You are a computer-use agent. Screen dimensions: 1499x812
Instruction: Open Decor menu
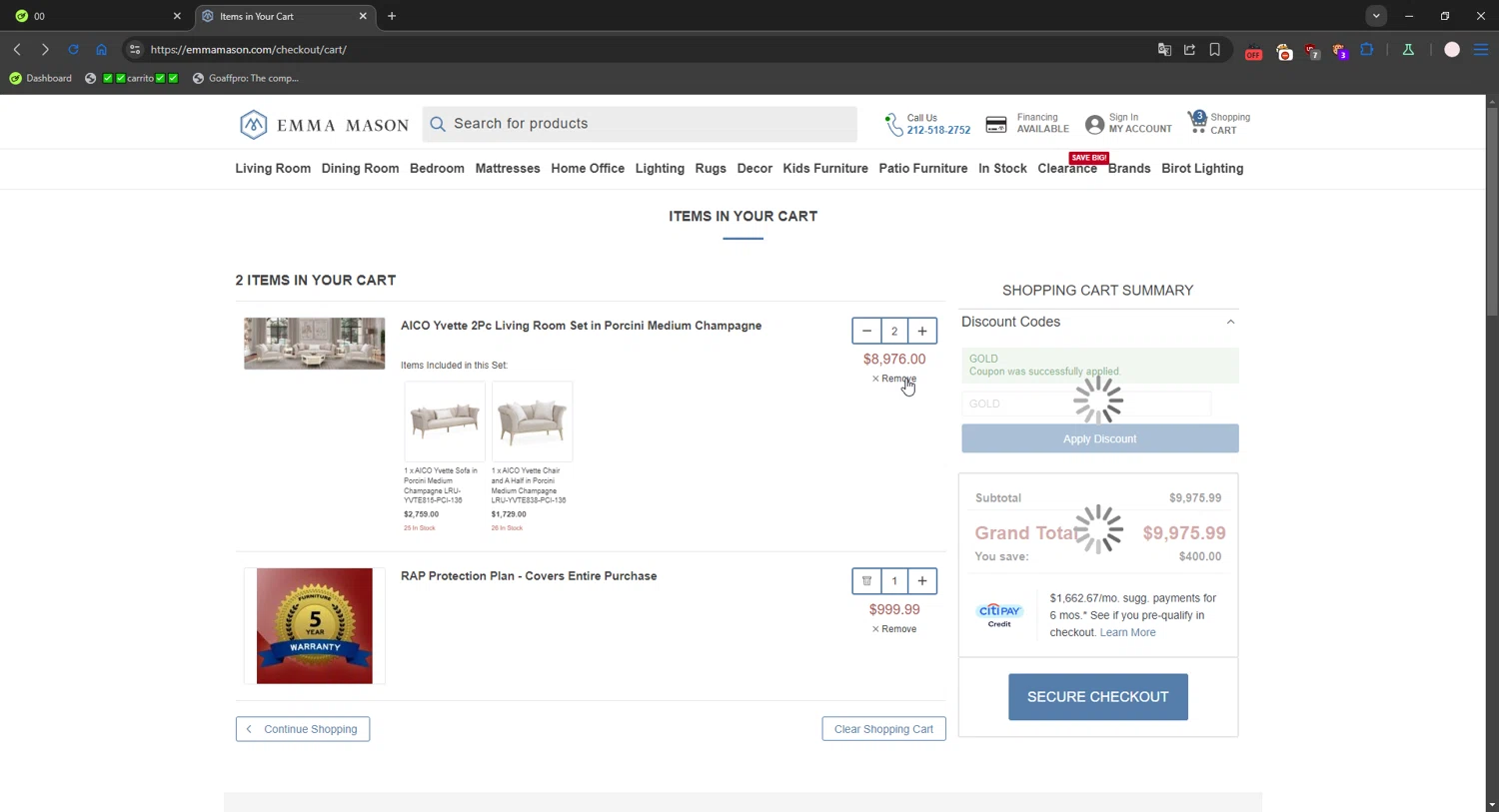(754, 168)
